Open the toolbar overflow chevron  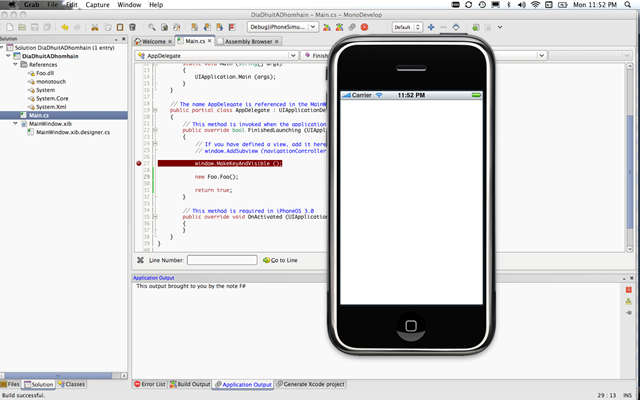click(x=500, y=27)
